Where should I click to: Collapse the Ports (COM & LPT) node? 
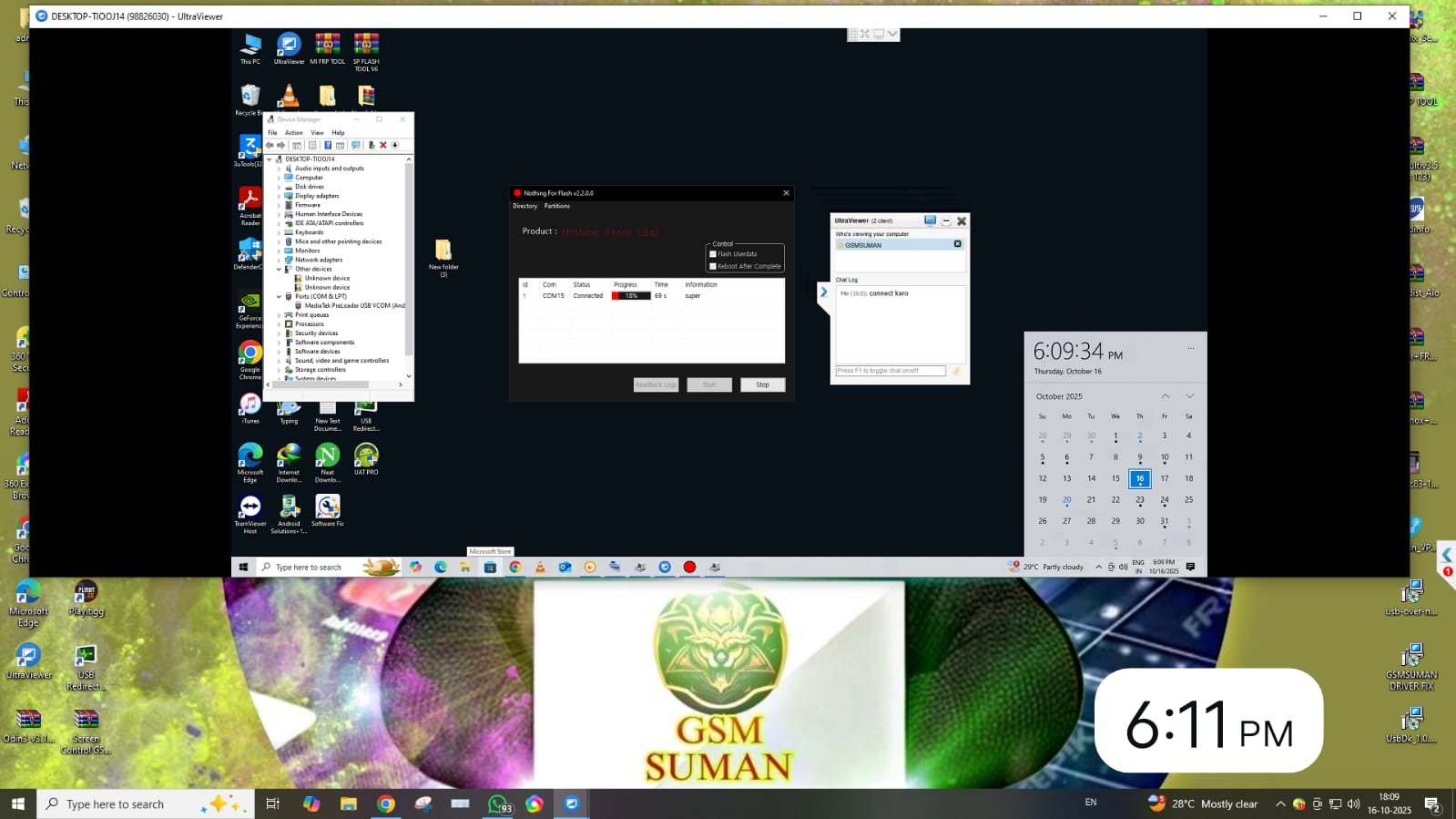[x=279, y=296]
